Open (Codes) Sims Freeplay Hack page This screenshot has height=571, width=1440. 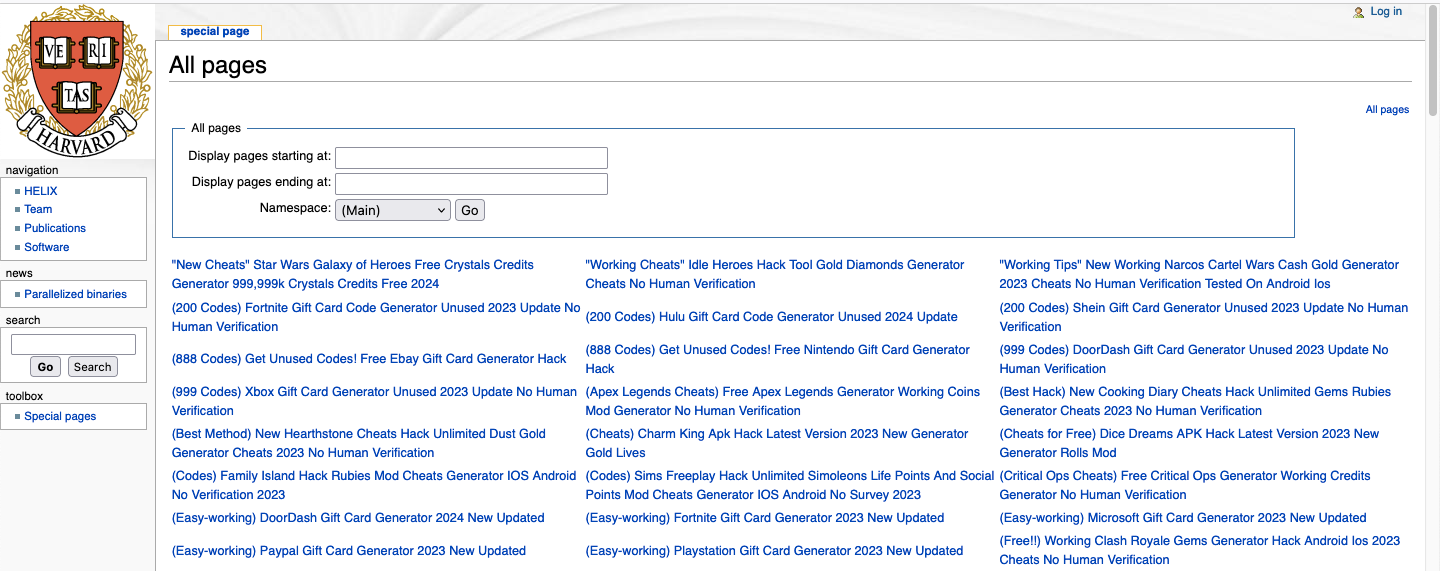[x=790, y=485]
